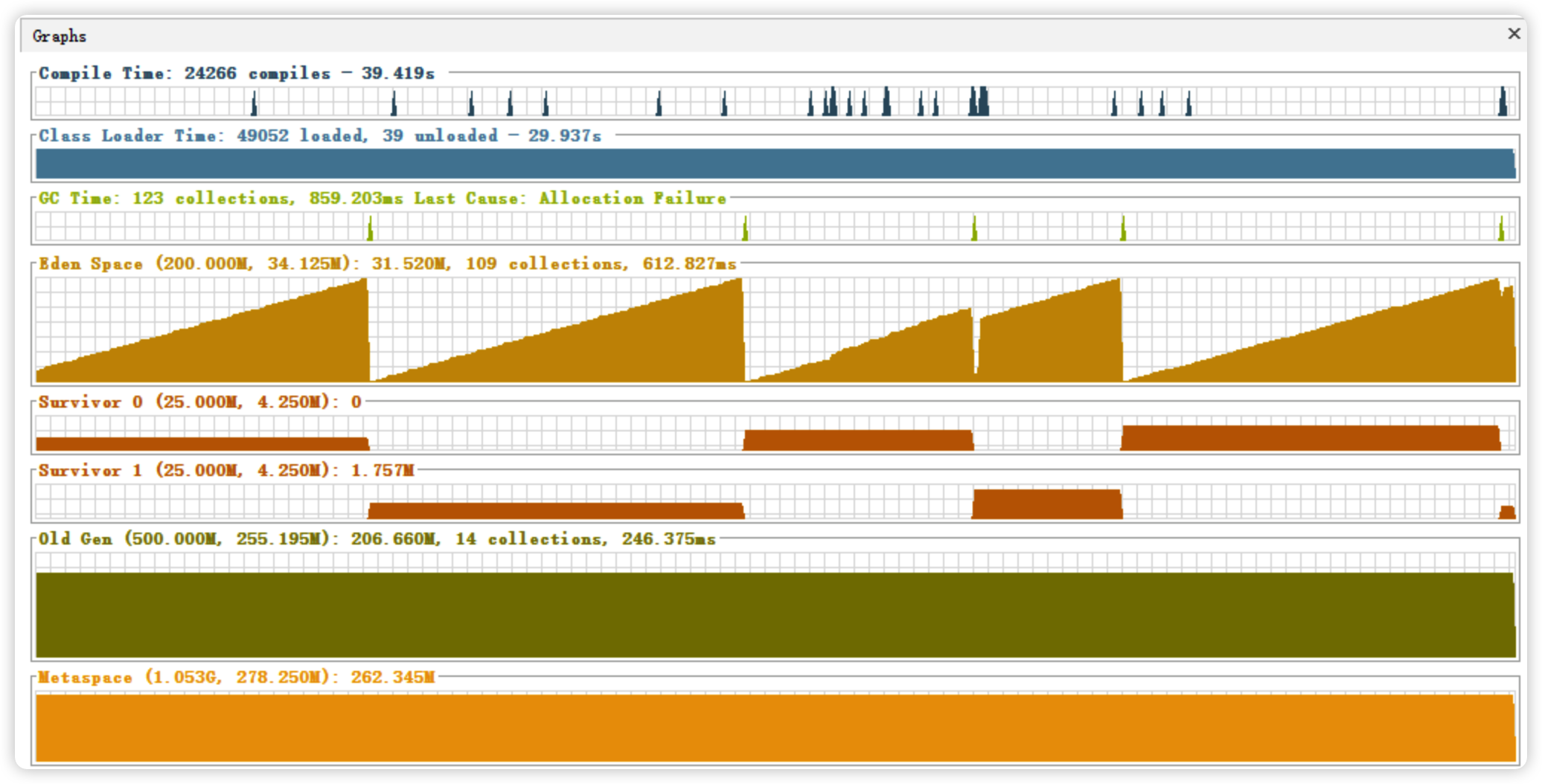The image size is (1542, 784).
Task: Click the Survivor 1 graph area
Action: click(775, 501)
